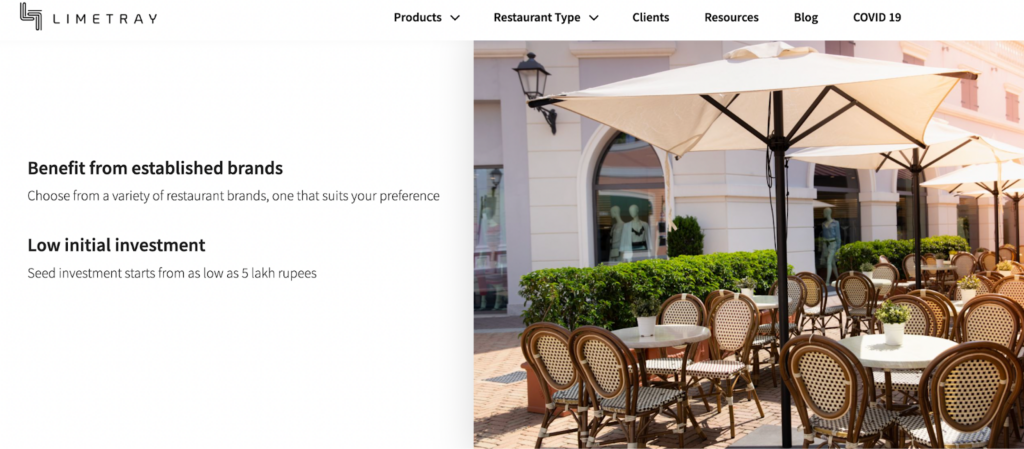Click the 'Choose from a variety' description text
Screen dimensions: 1024x449
click(x=233, y=196)
